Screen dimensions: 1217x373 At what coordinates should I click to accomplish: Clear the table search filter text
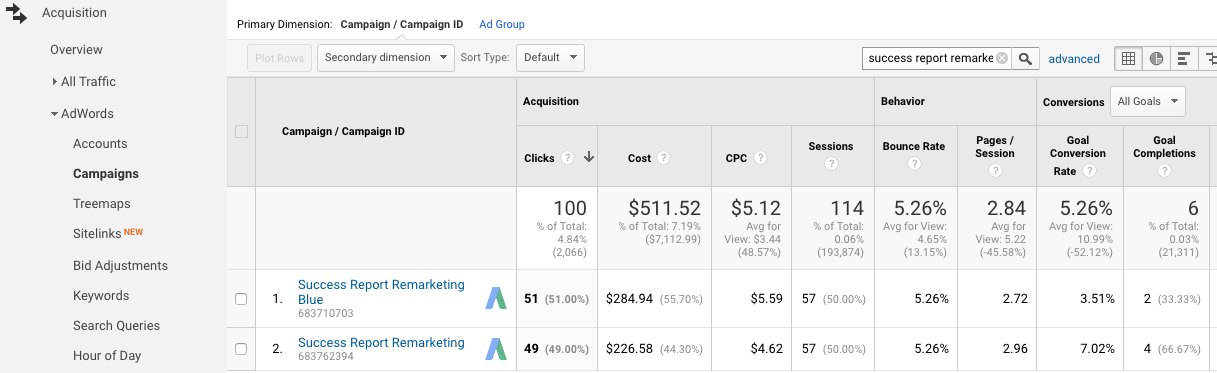[x=1002, y=58]
